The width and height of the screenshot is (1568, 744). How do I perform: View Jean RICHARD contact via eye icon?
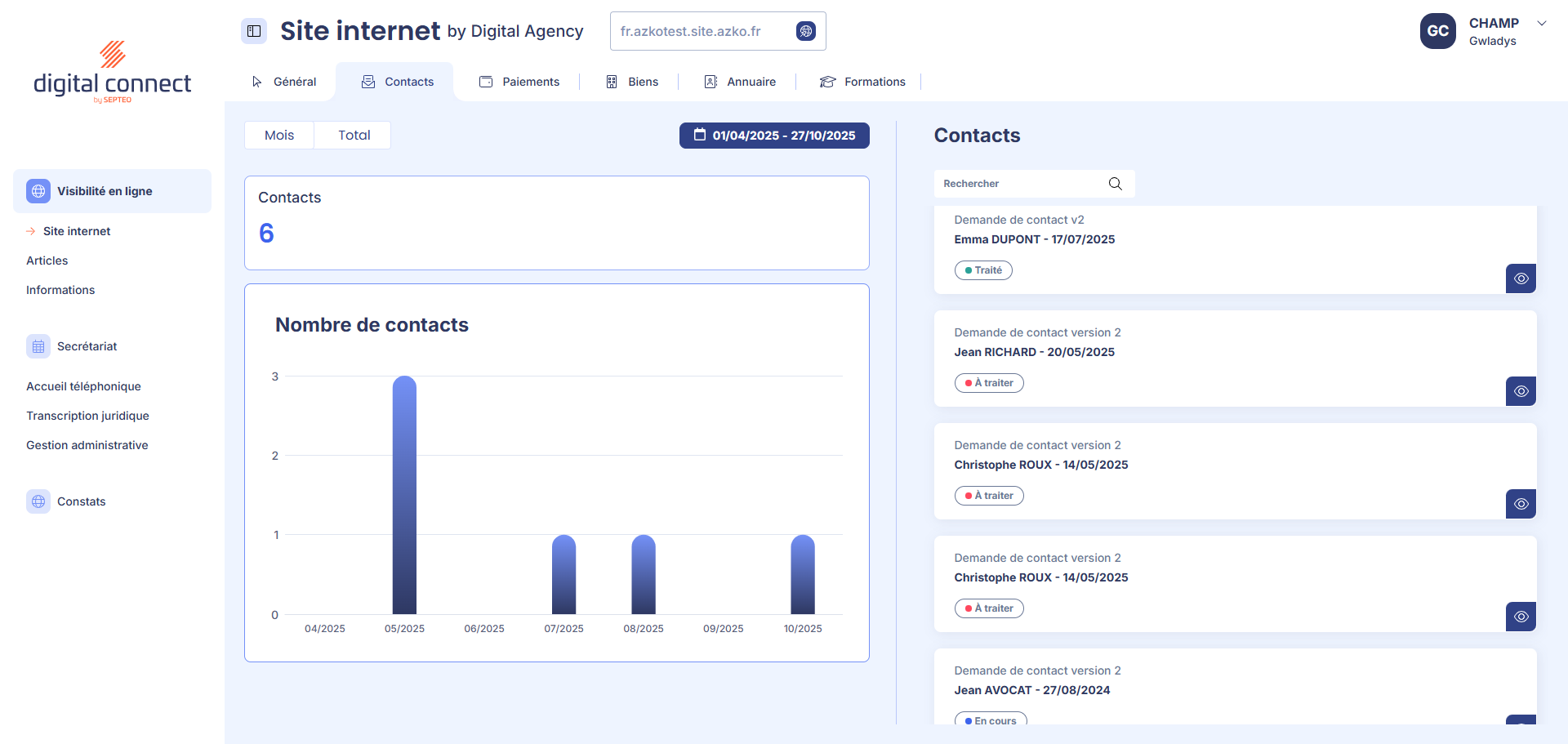(x=1521, y=391)
